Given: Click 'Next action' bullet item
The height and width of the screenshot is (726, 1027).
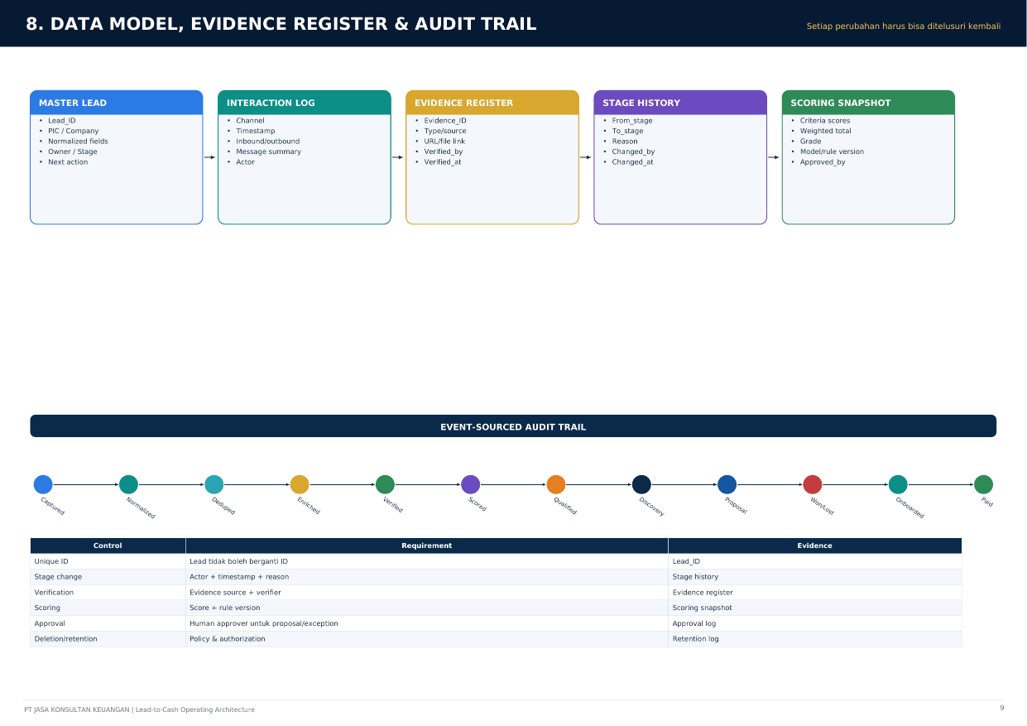Looking at the screenshot, I should pyautogui.click(x=67, y=162).
